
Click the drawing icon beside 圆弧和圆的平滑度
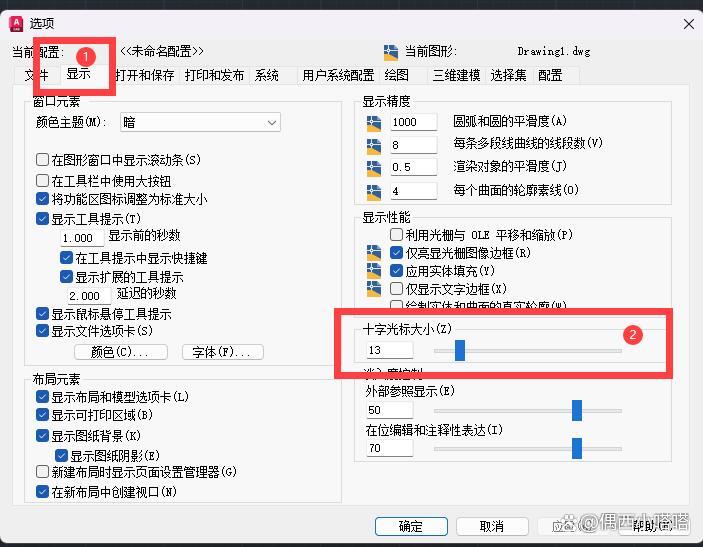(373, 123)
